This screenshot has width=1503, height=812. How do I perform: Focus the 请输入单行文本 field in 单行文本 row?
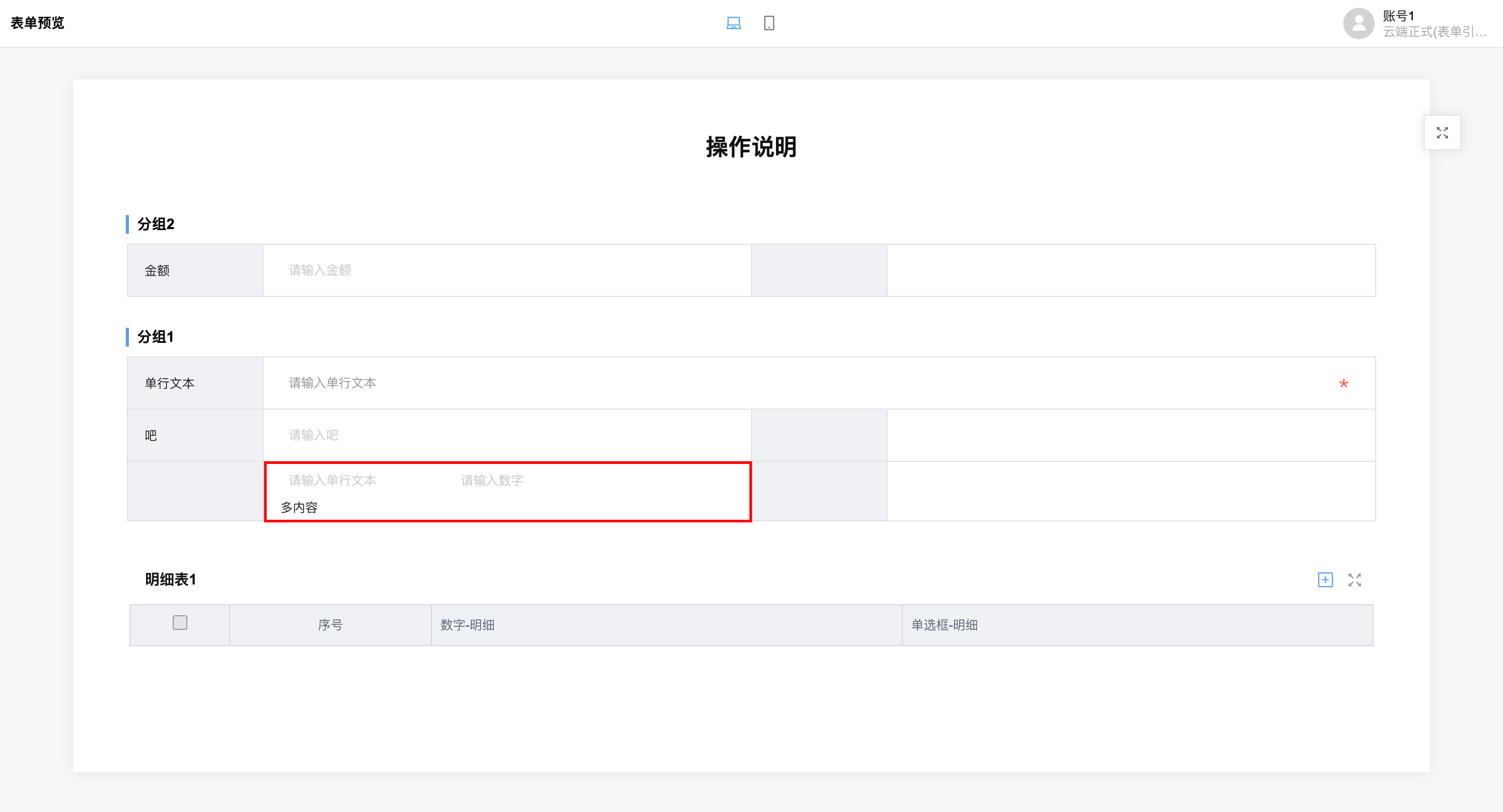coord(819,383)
